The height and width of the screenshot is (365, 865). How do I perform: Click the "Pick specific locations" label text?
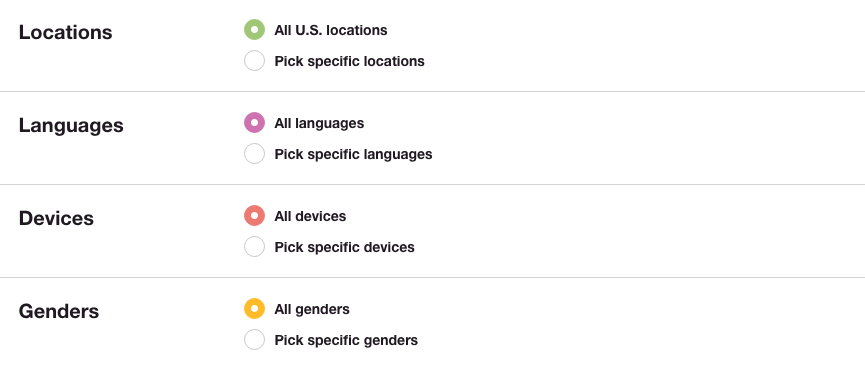350,61
